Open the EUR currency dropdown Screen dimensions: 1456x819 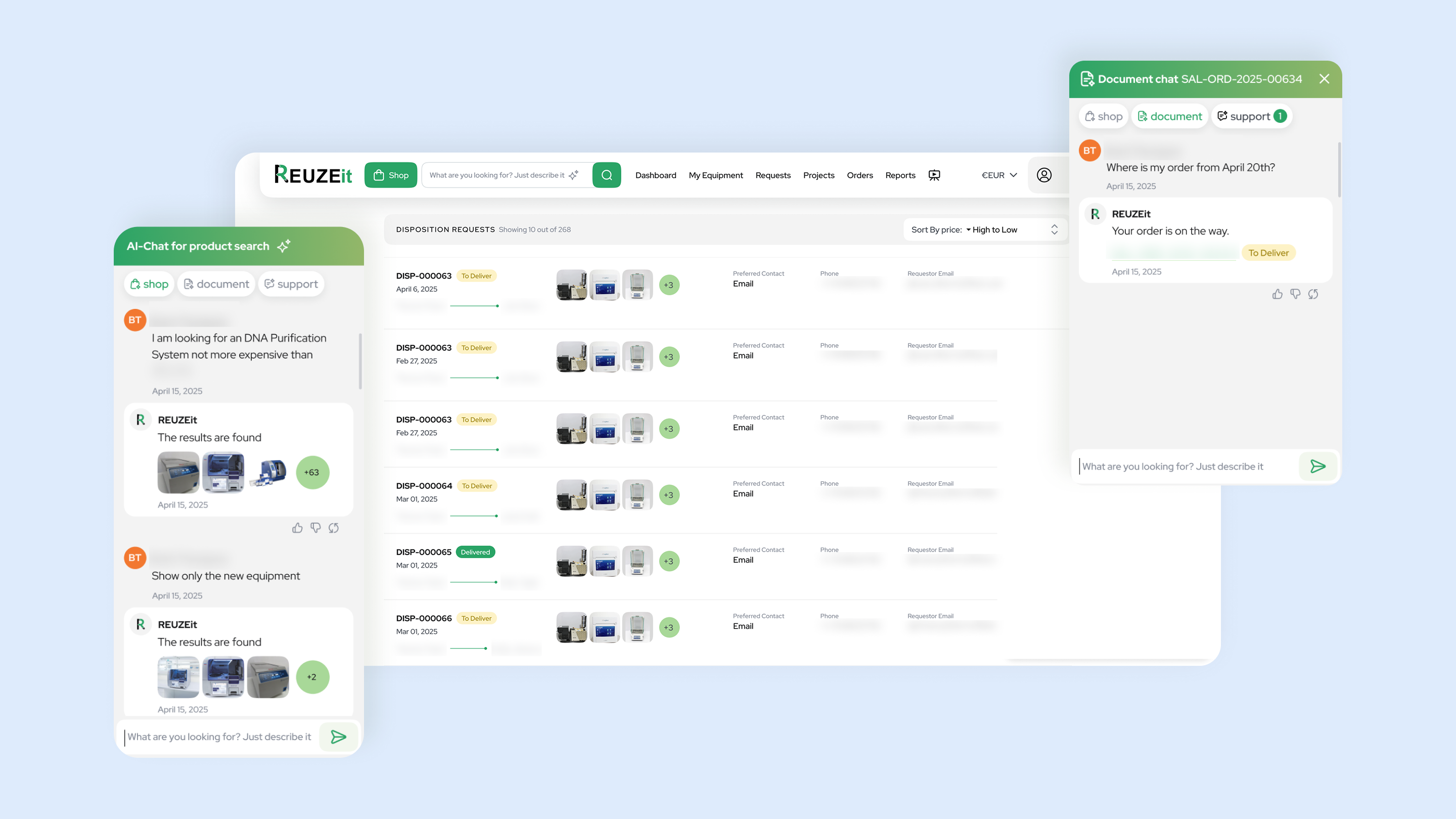tap(999, 175)
